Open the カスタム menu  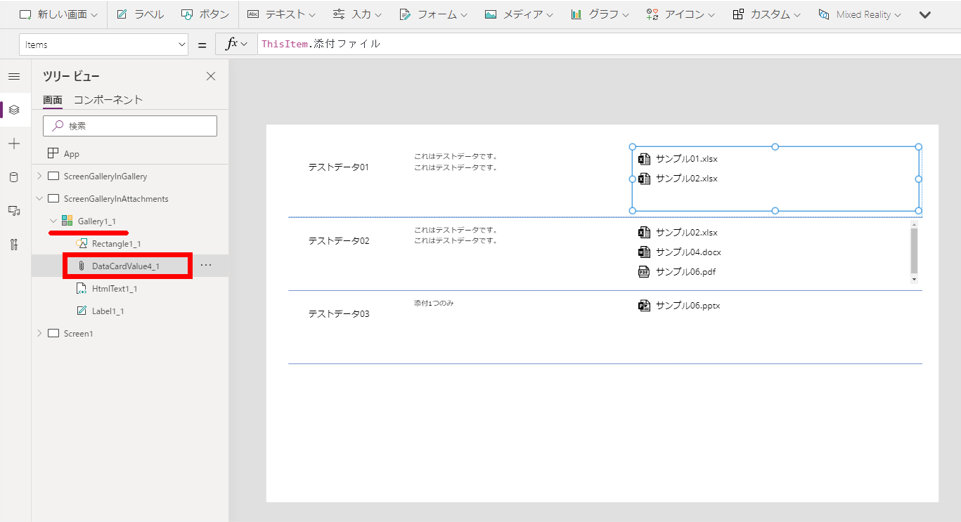coord(766,15)
